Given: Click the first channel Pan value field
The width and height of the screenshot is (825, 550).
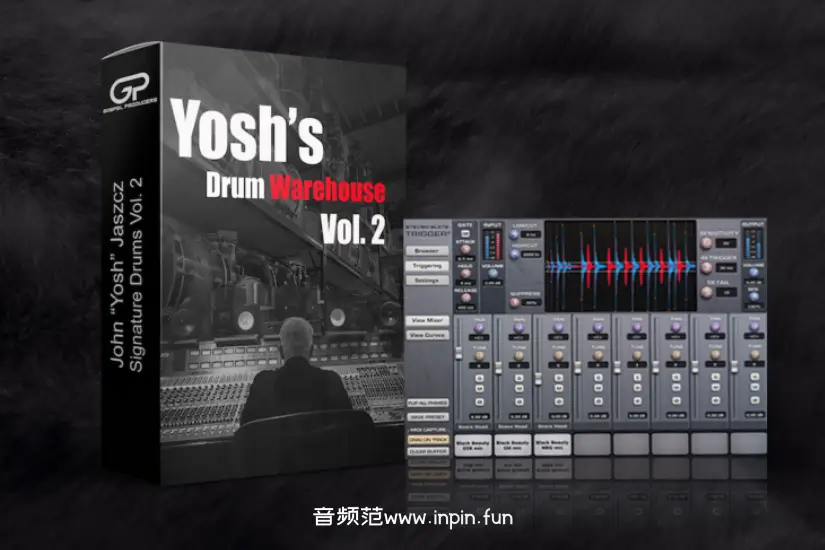Looking at the screenshot, I should pos(479,338).
